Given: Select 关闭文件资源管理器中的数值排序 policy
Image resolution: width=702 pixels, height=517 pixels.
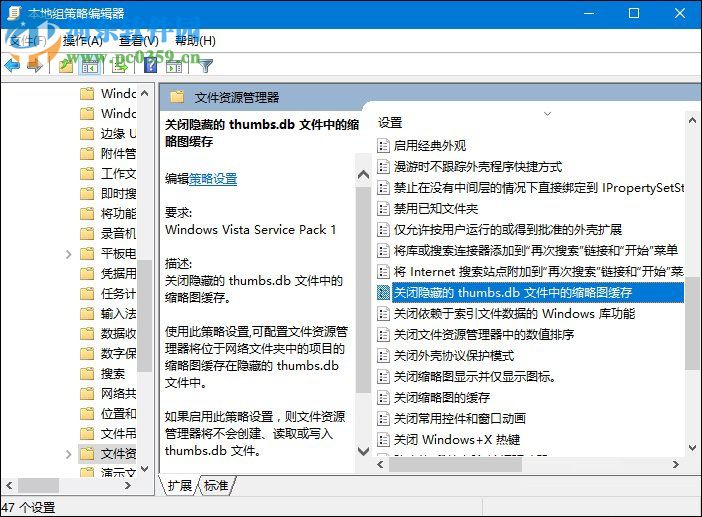Looking at the screenshot, I should tap(484, 335).
